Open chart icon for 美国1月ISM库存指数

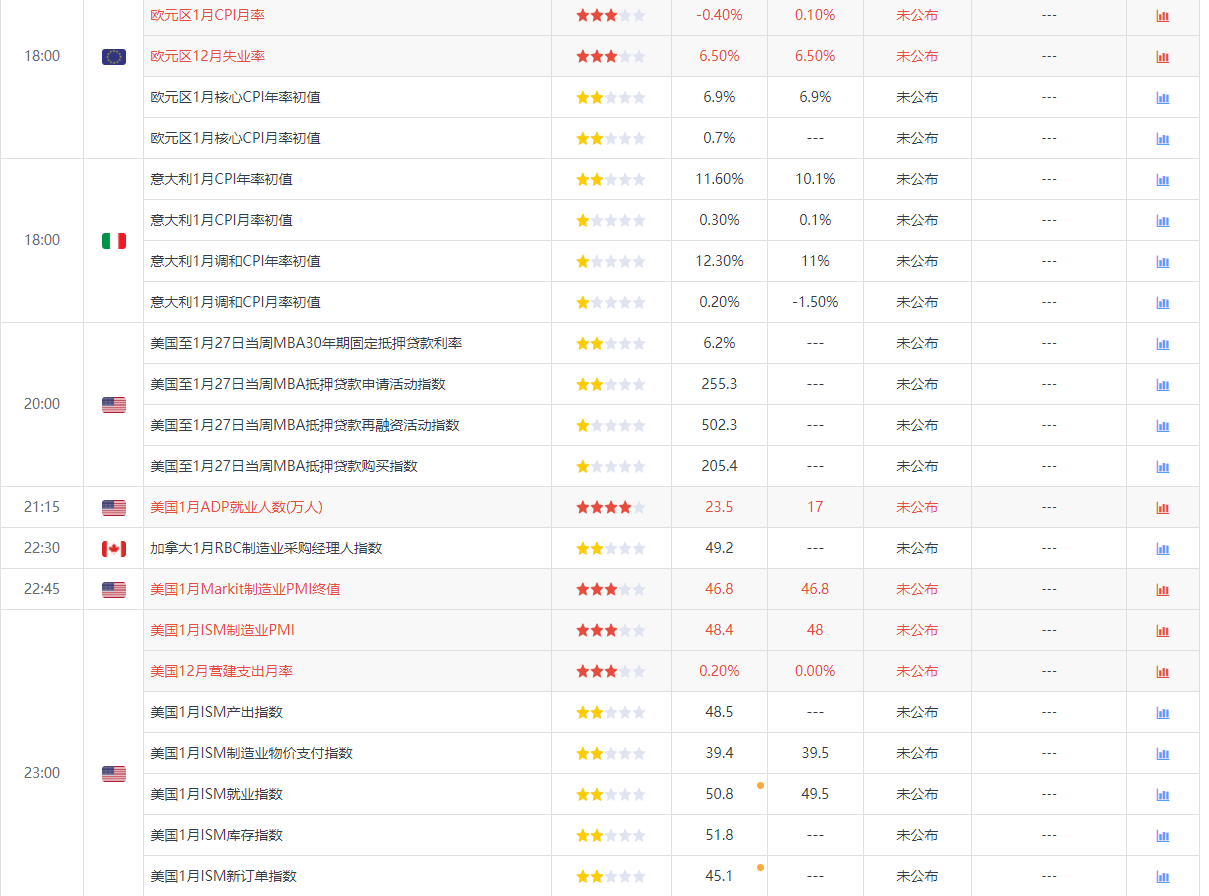1162,836
